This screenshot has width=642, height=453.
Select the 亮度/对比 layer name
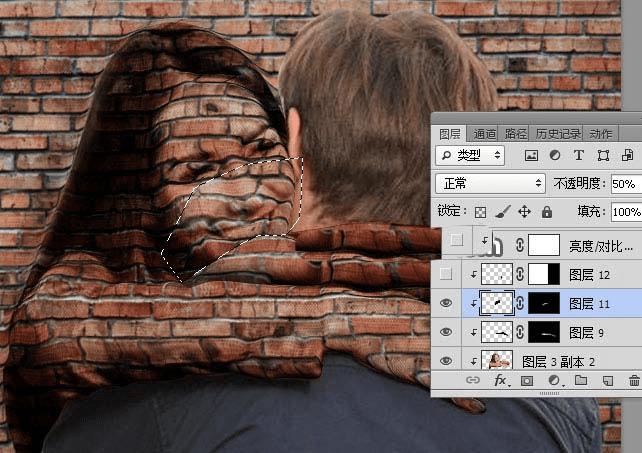[601, 246]
